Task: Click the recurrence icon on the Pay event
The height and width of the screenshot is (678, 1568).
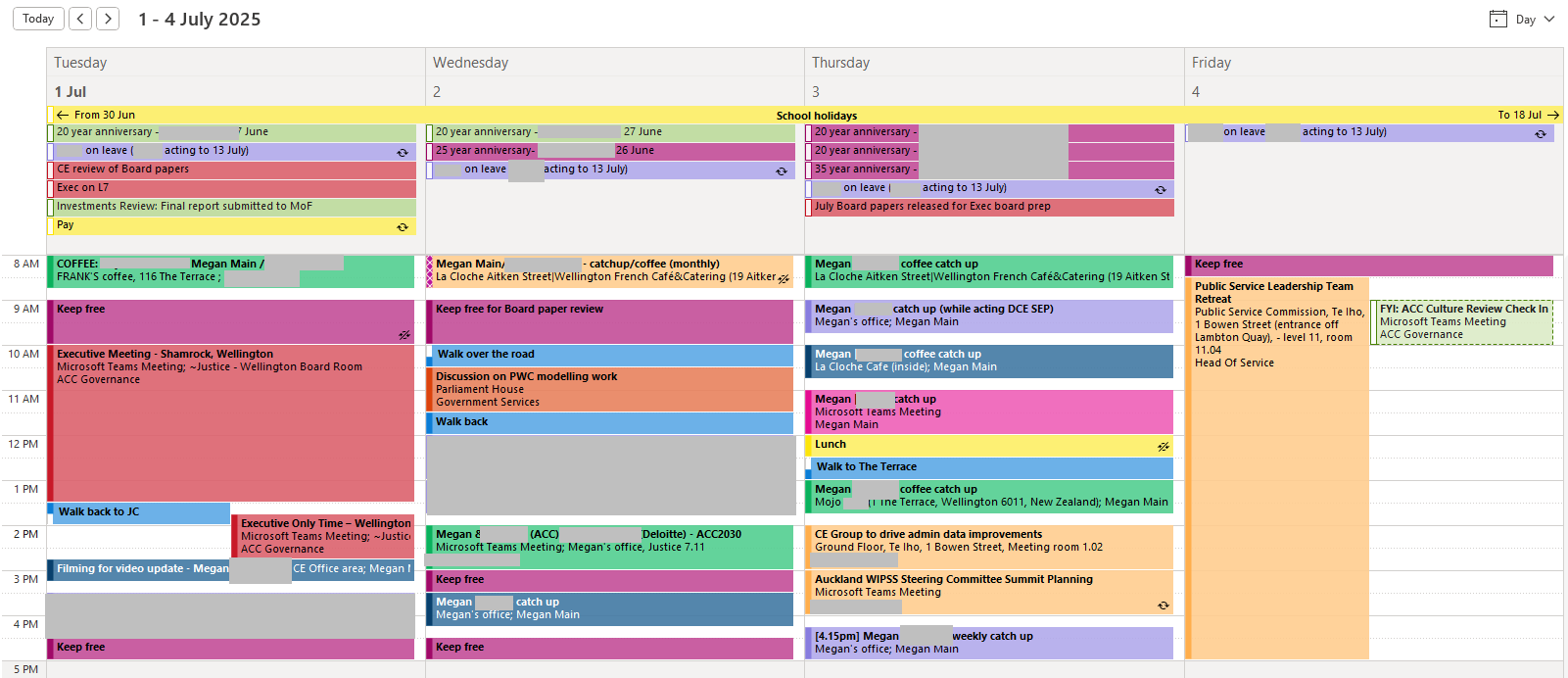Action: coord(402,226)
